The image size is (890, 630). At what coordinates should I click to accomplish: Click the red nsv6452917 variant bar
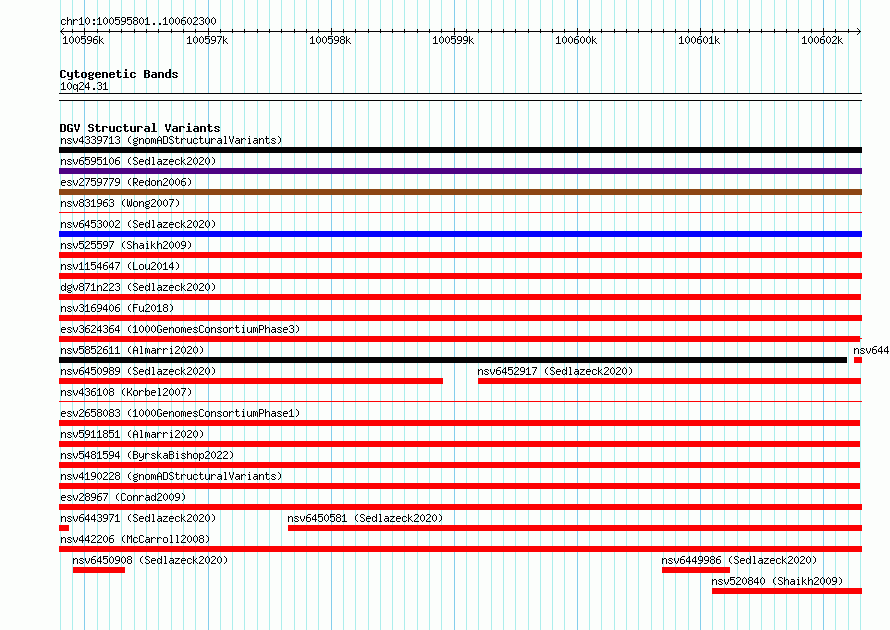coord(669,381)
